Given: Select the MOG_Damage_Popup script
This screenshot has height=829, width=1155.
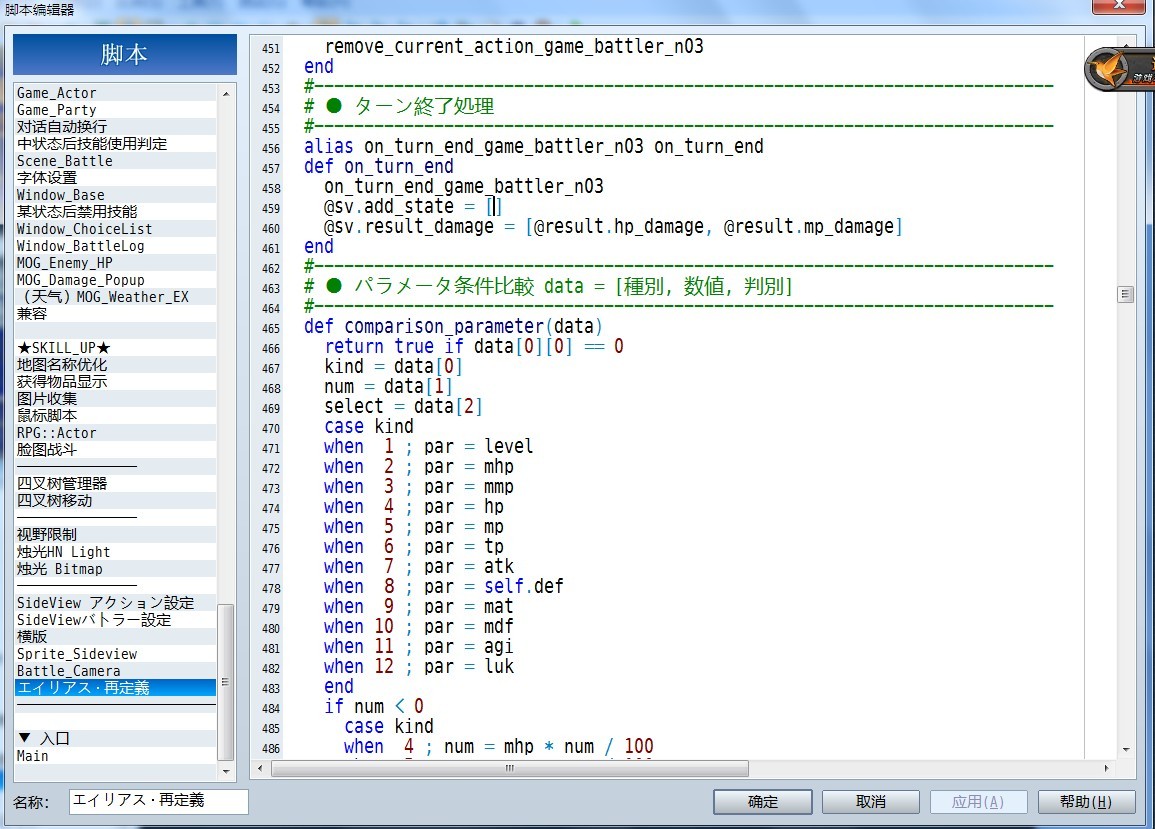Looking at the screenshot, I should pos(116,280).
